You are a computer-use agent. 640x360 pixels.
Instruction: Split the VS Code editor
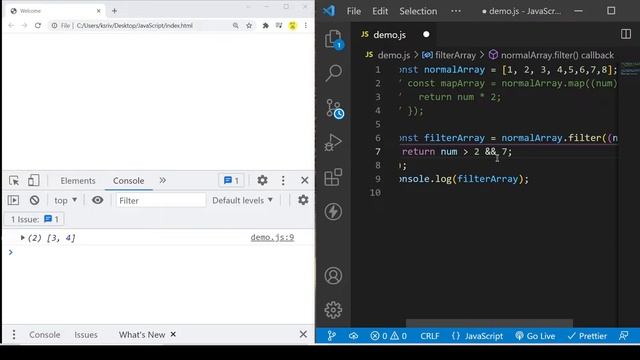tap(626, 34)
